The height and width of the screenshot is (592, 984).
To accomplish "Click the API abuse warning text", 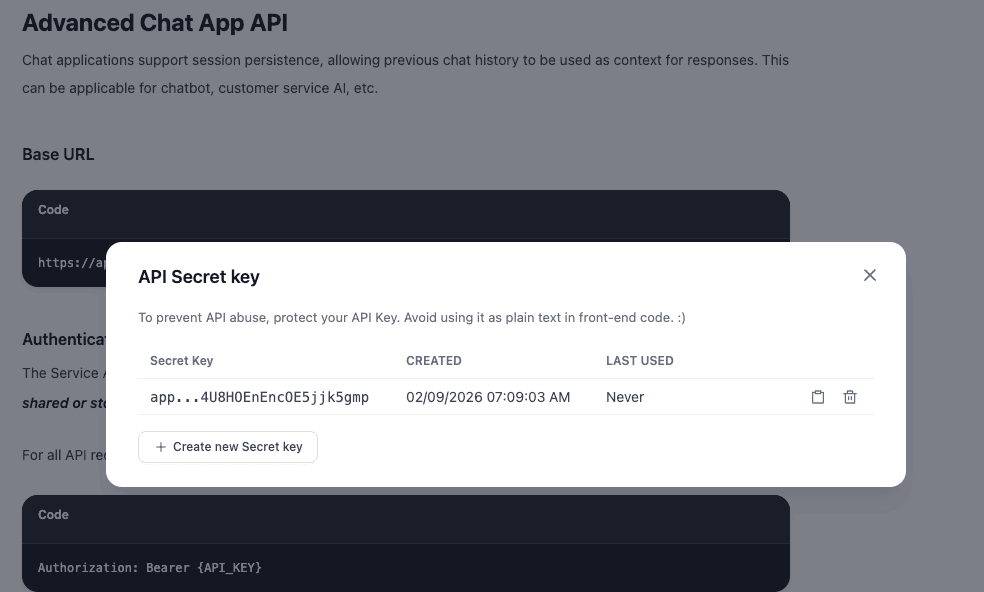I will [x=411, y=317].
